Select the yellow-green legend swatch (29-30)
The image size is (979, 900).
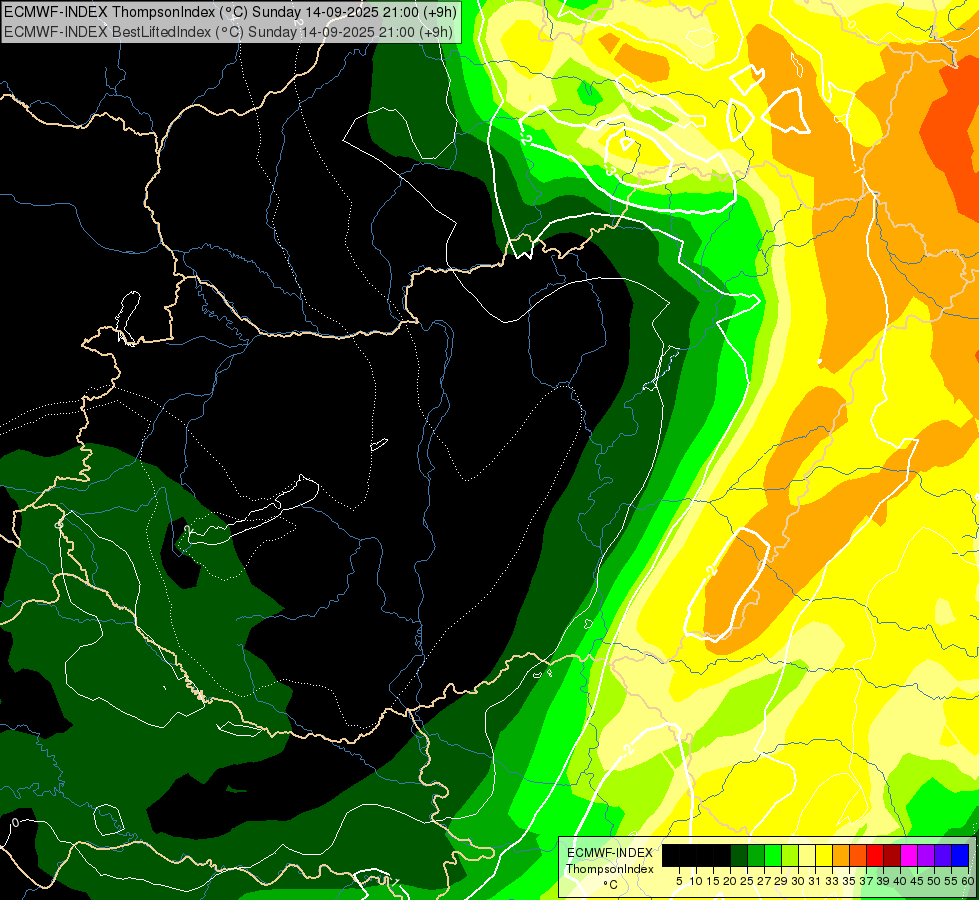790,855
